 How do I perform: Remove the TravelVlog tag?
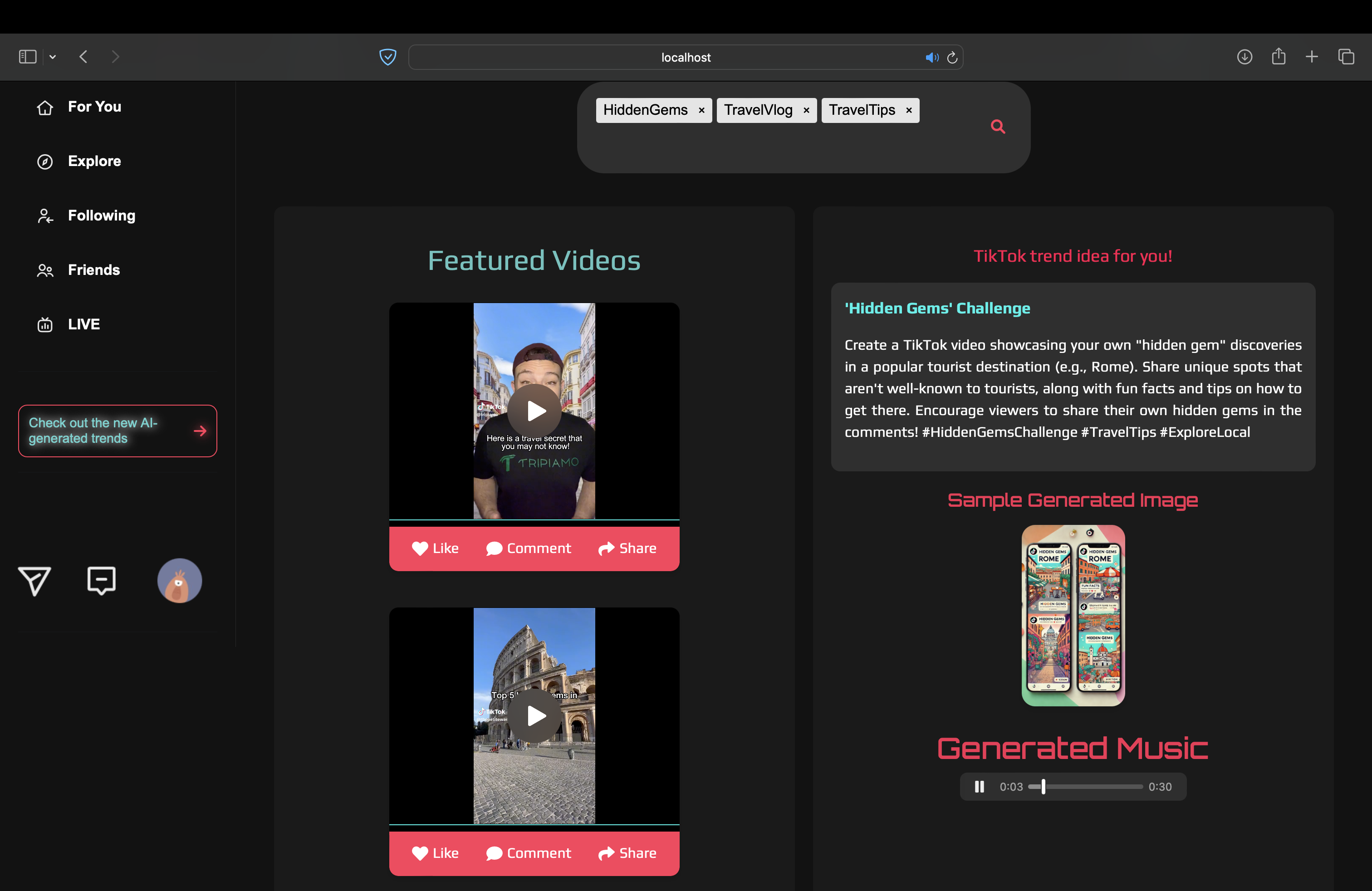[807, 111]
